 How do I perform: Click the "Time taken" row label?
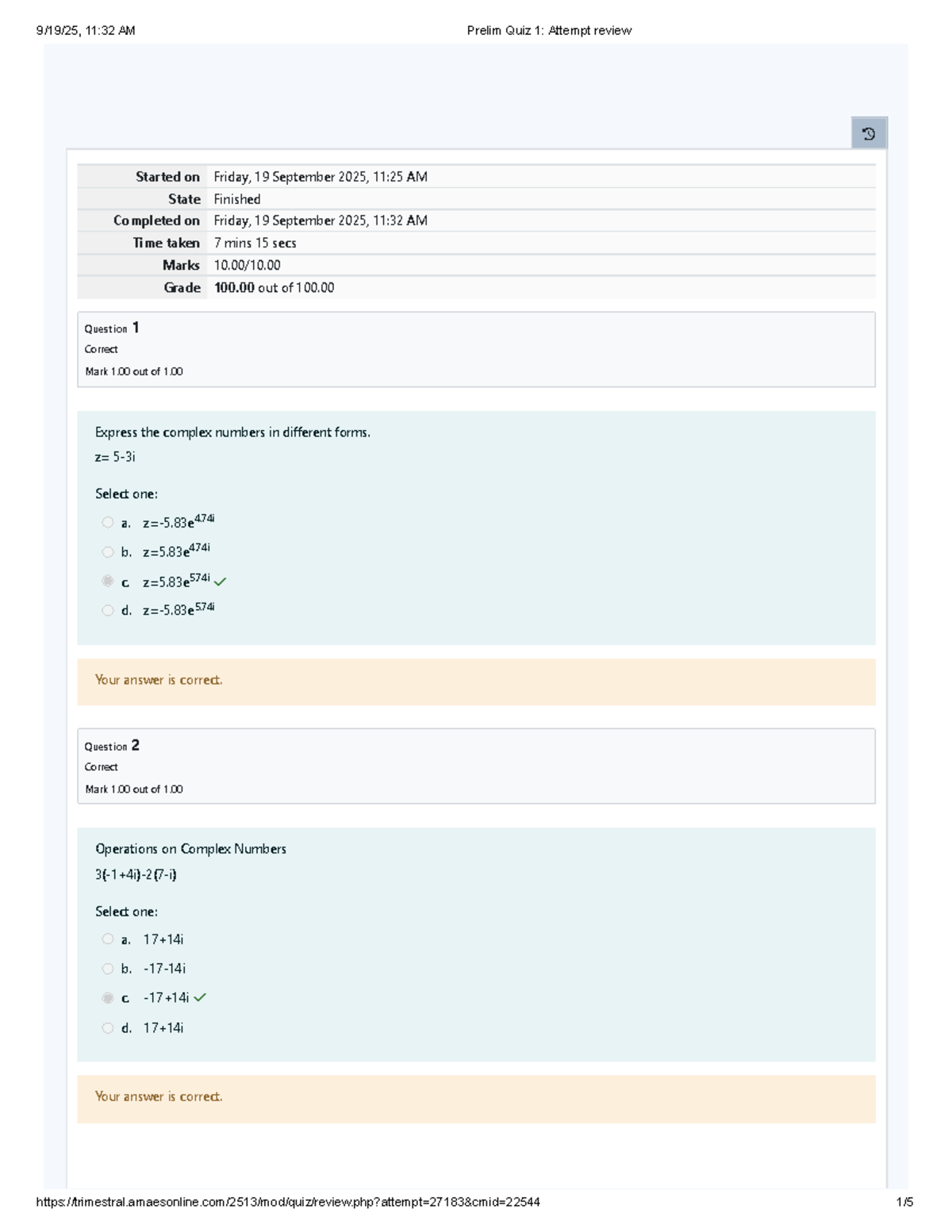coord(166,243)
